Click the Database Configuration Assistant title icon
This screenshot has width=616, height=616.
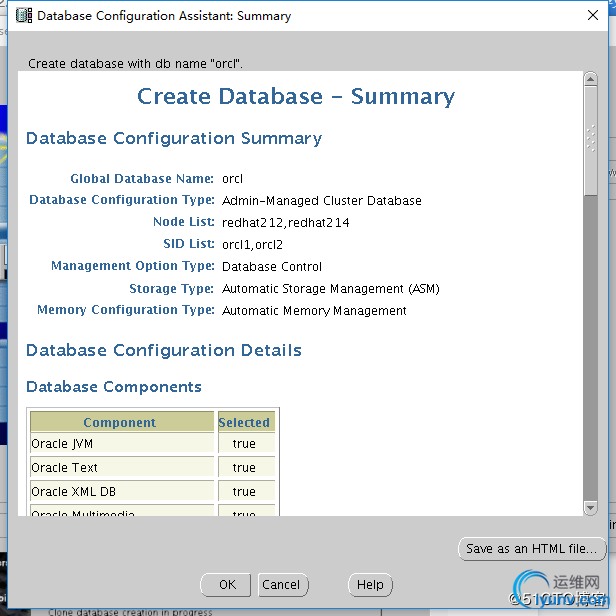tap(24, 16)
